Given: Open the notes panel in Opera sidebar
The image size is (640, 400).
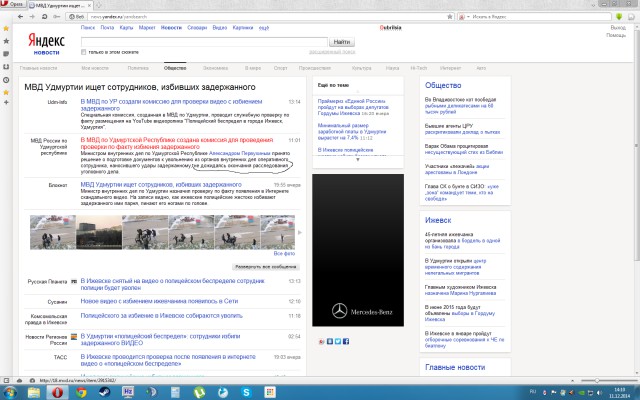Looking at the screenshot, I should pyautogui.click(x=6, y=54).
